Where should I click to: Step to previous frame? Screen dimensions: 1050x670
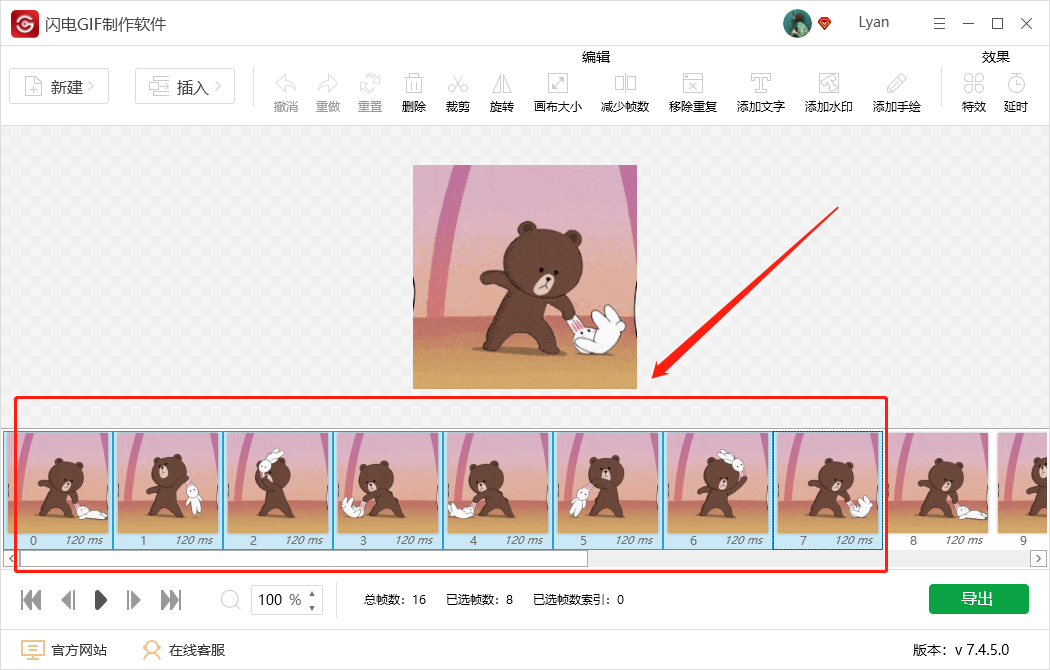pos(68,600)
